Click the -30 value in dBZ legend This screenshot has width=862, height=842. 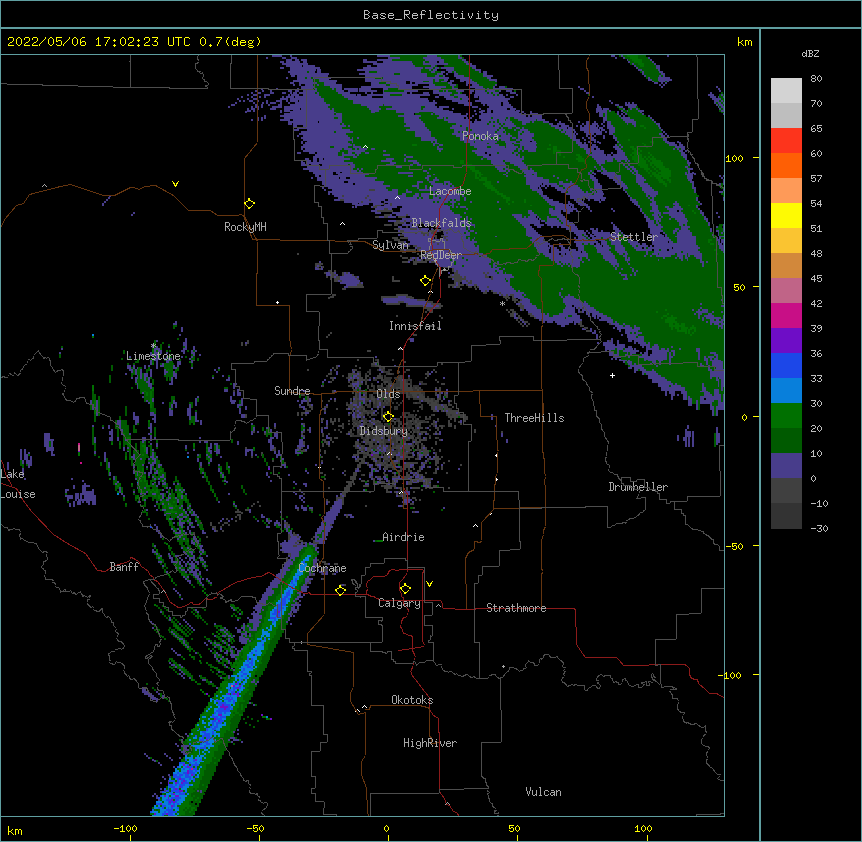[819, 529]
